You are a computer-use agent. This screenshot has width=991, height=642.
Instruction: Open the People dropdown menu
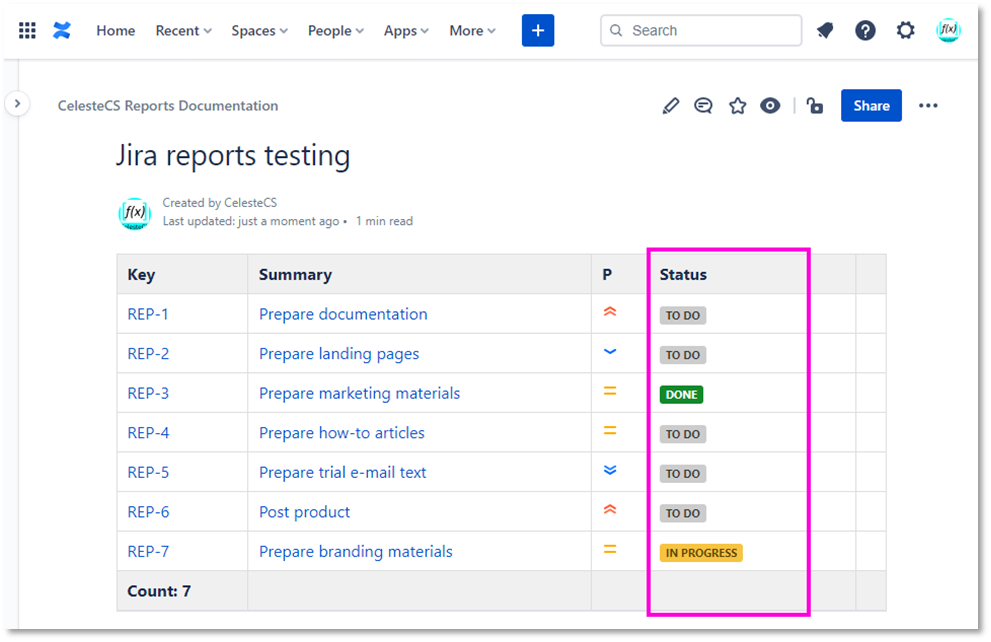pyautogui.click(x=336, y=30)
